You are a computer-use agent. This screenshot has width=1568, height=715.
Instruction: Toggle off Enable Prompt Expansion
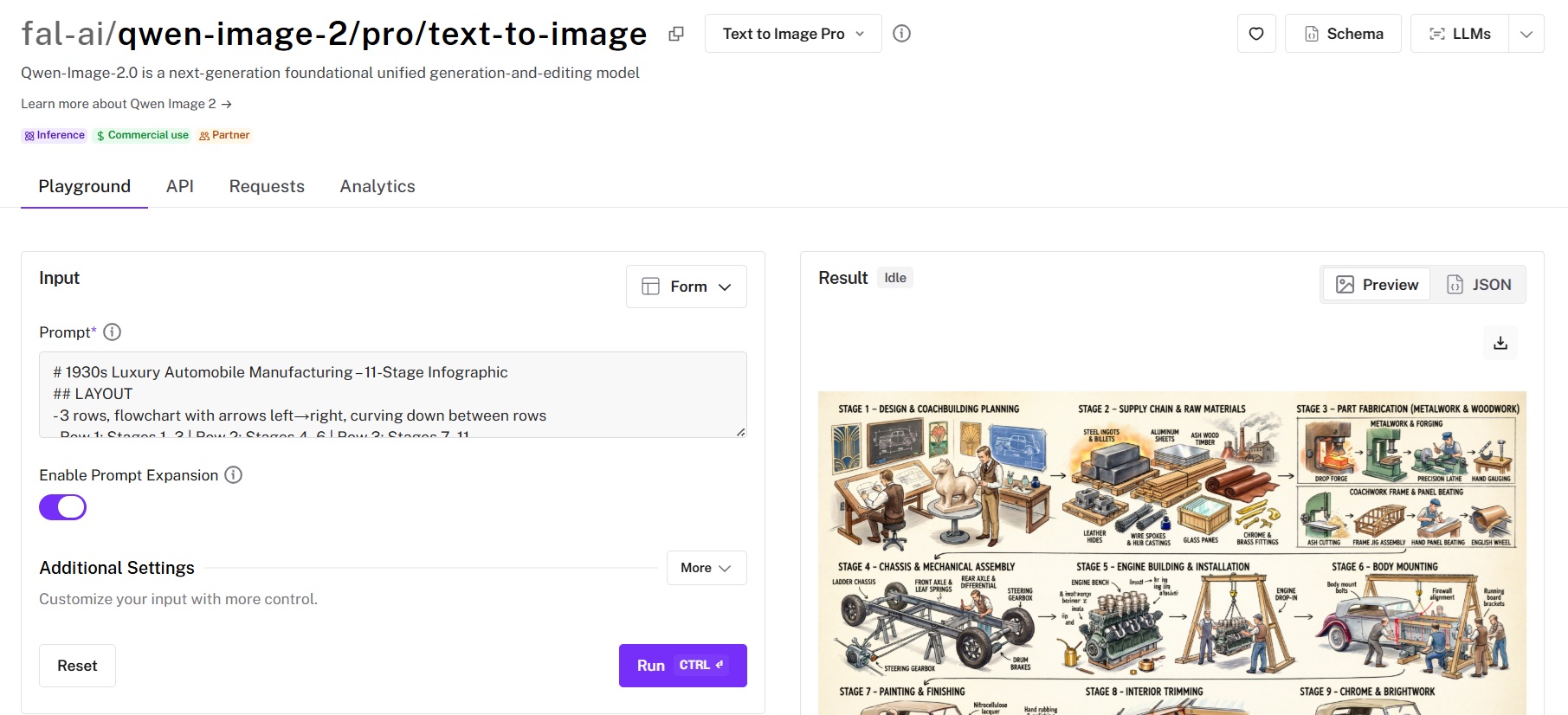pos(62,507)
